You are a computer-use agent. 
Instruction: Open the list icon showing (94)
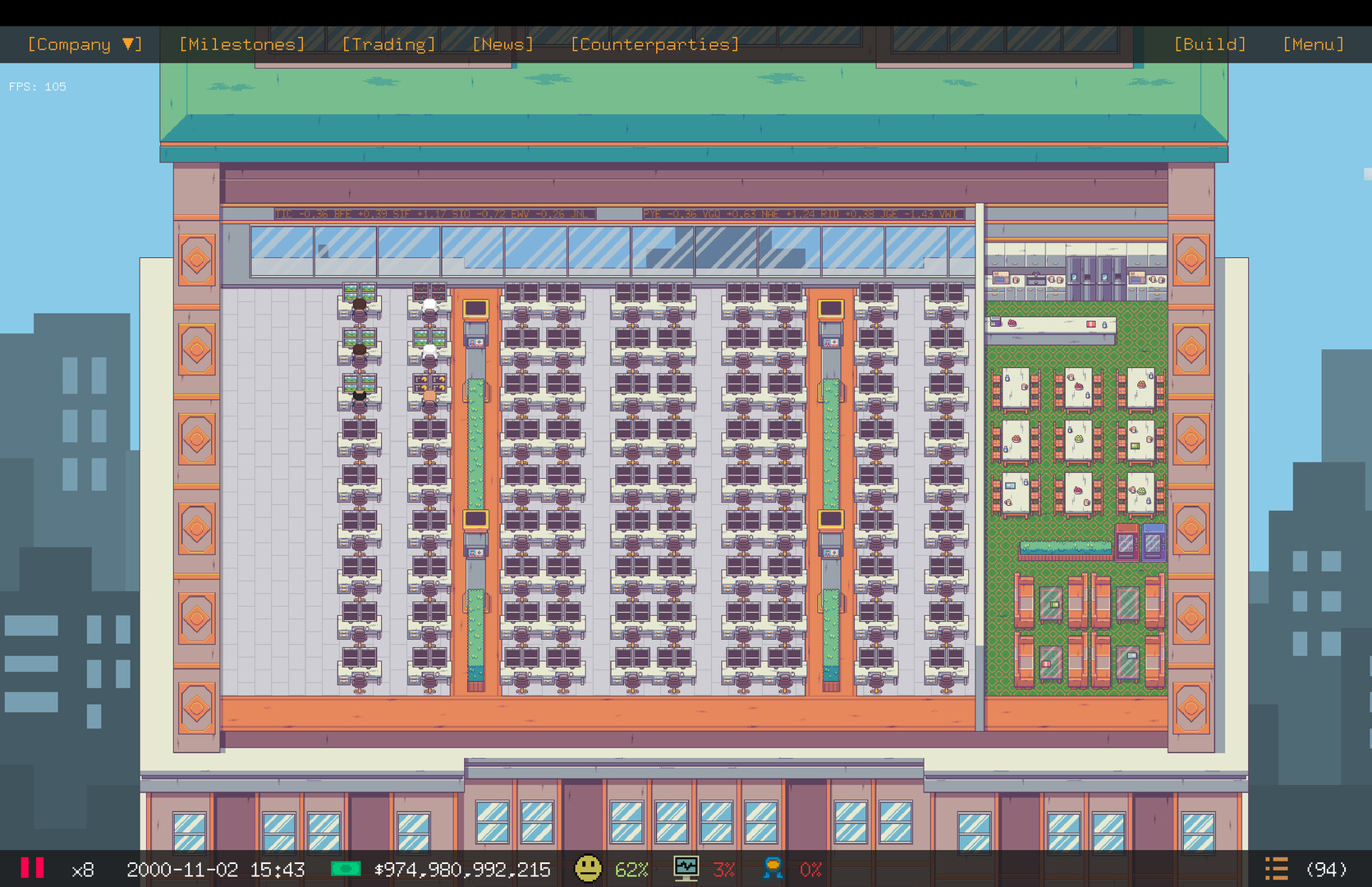[x=1276, y=867]
